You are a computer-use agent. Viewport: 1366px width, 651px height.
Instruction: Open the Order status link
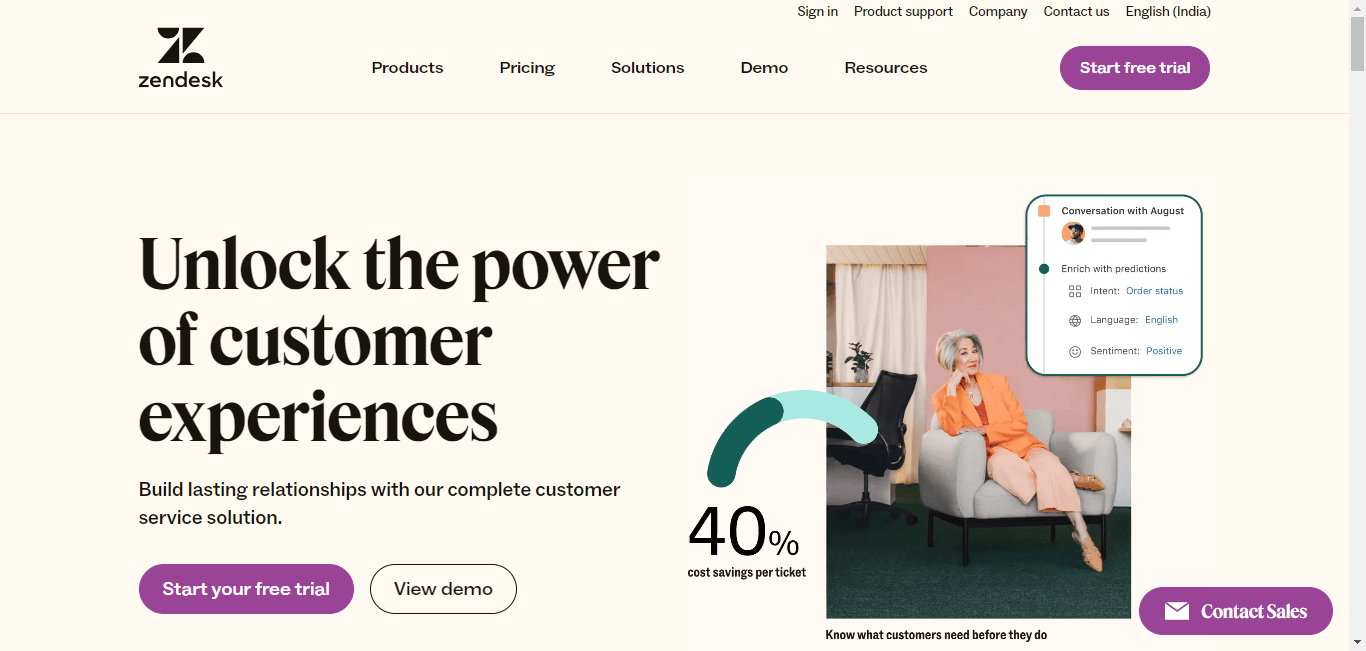click(1154, 290)
